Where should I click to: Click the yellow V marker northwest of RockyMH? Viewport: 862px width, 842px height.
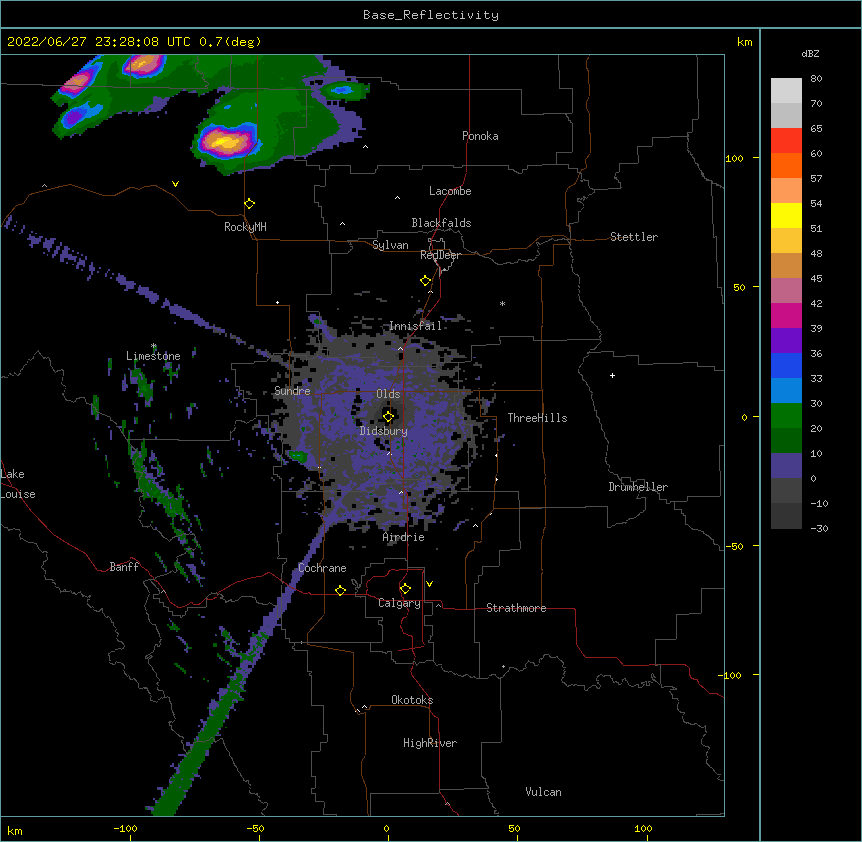[175, 184]
